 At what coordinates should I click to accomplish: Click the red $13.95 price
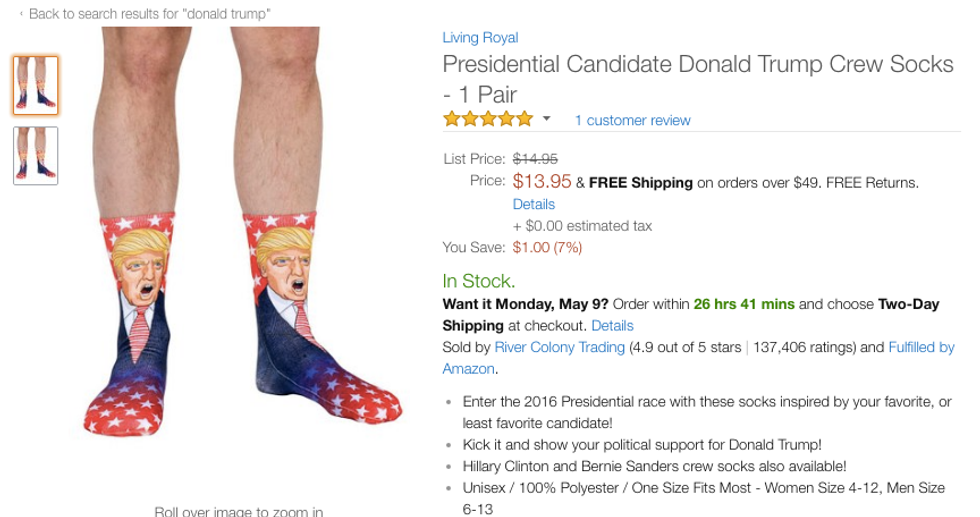(542, 182)
